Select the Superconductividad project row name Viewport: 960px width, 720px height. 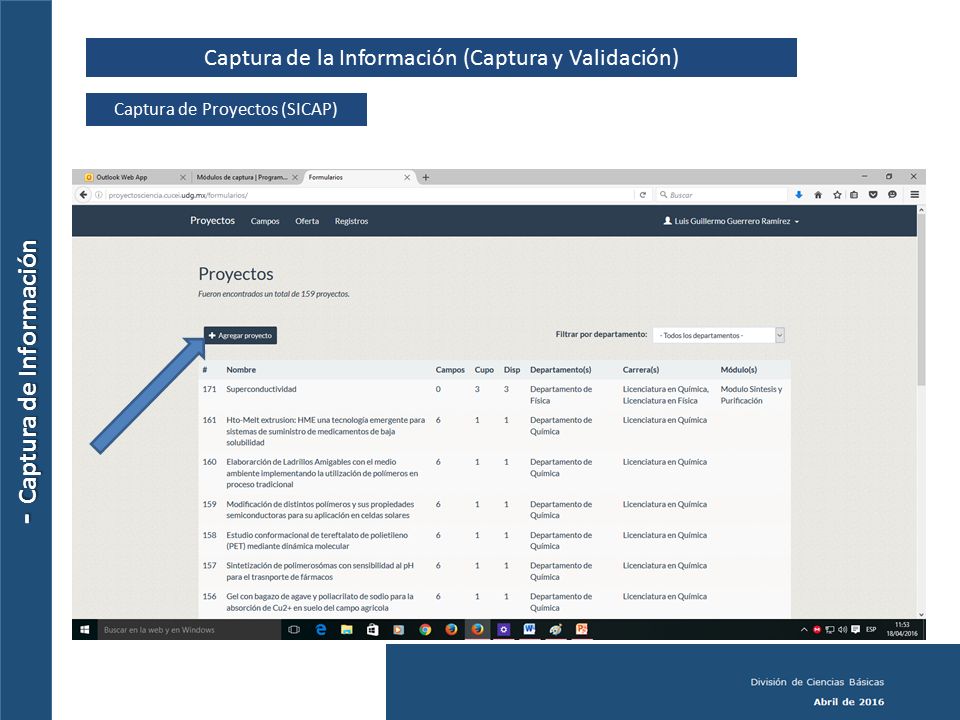pos(261,389)
